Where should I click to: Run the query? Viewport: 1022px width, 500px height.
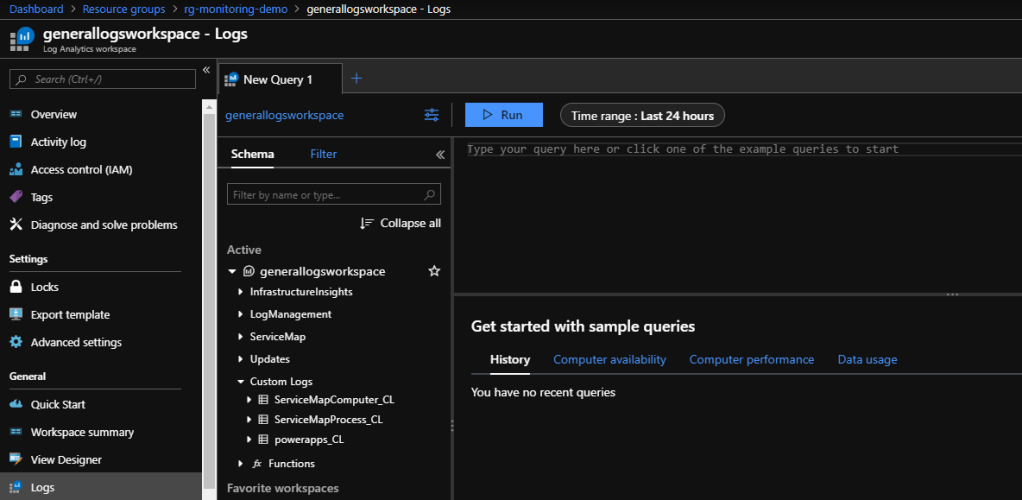503,115
